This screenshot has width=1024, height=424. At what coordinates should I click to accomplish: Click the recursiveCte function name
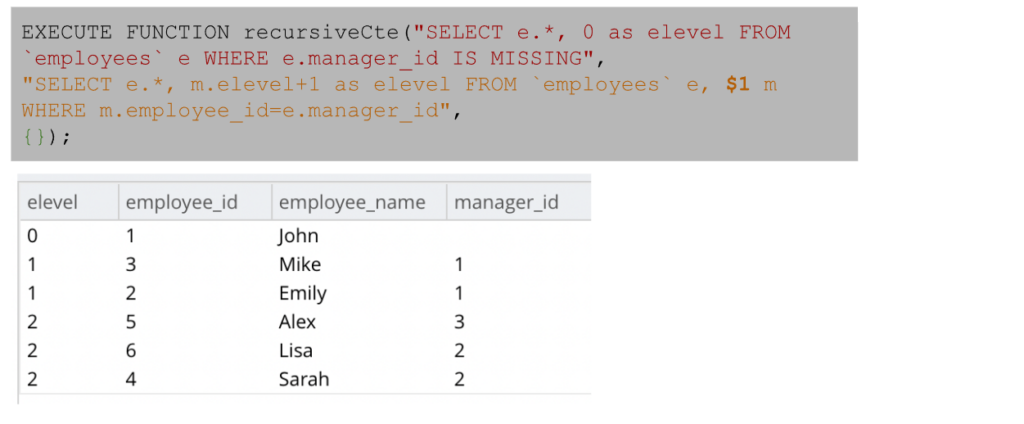(x=321, y=32)
